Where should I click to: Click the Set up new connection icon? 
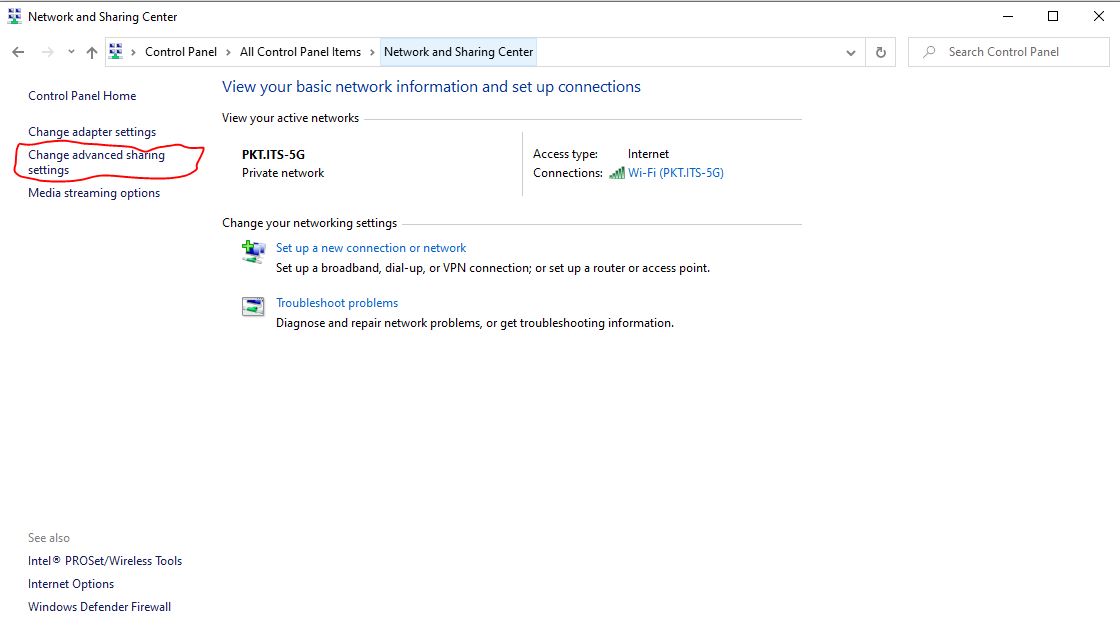point(254,251)
